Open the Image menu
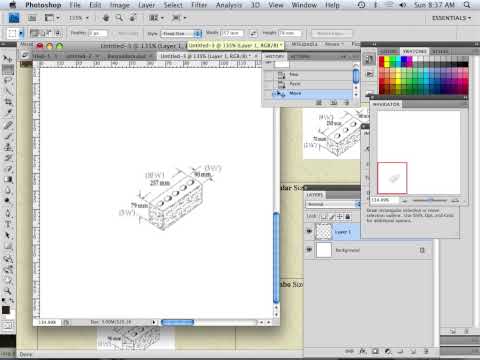This screenshot has width=480, height=360. click(x=119, y=5)
